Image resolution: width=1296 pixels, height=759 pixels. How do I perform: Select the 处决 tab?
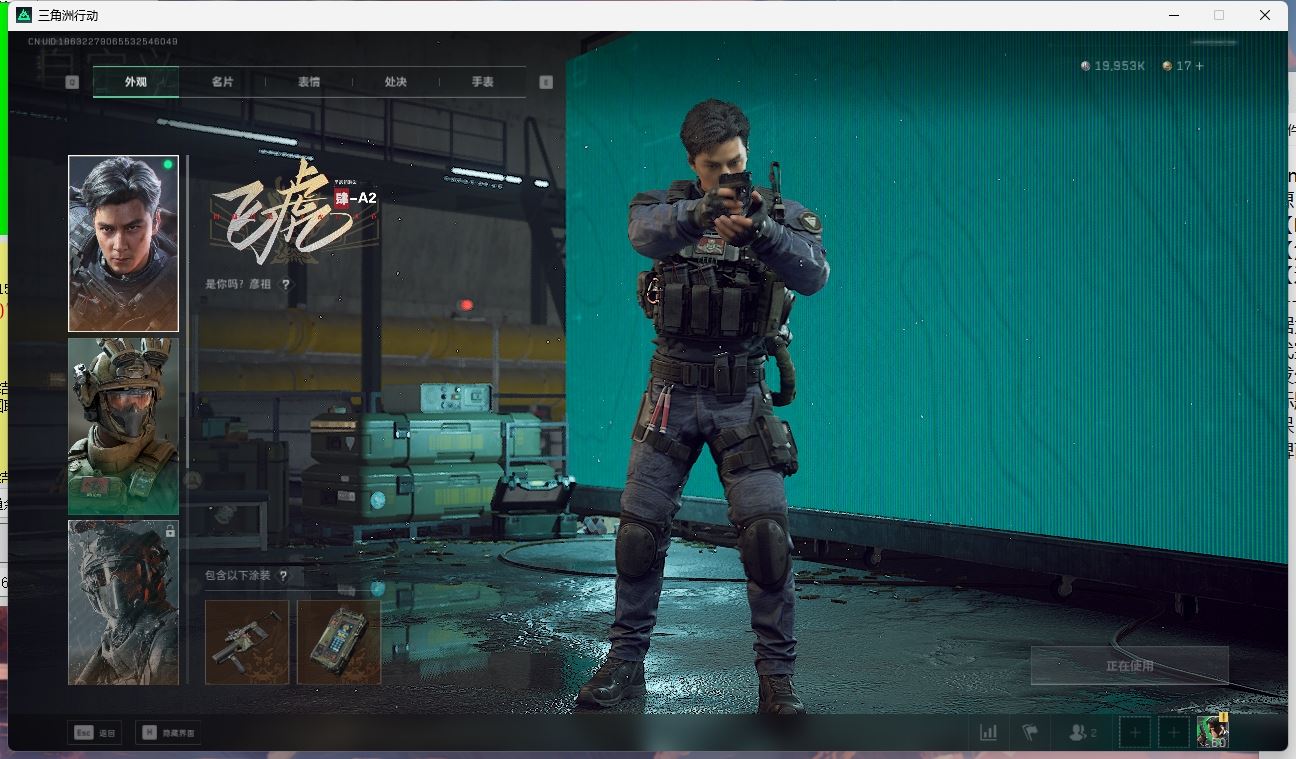[396, 82]
